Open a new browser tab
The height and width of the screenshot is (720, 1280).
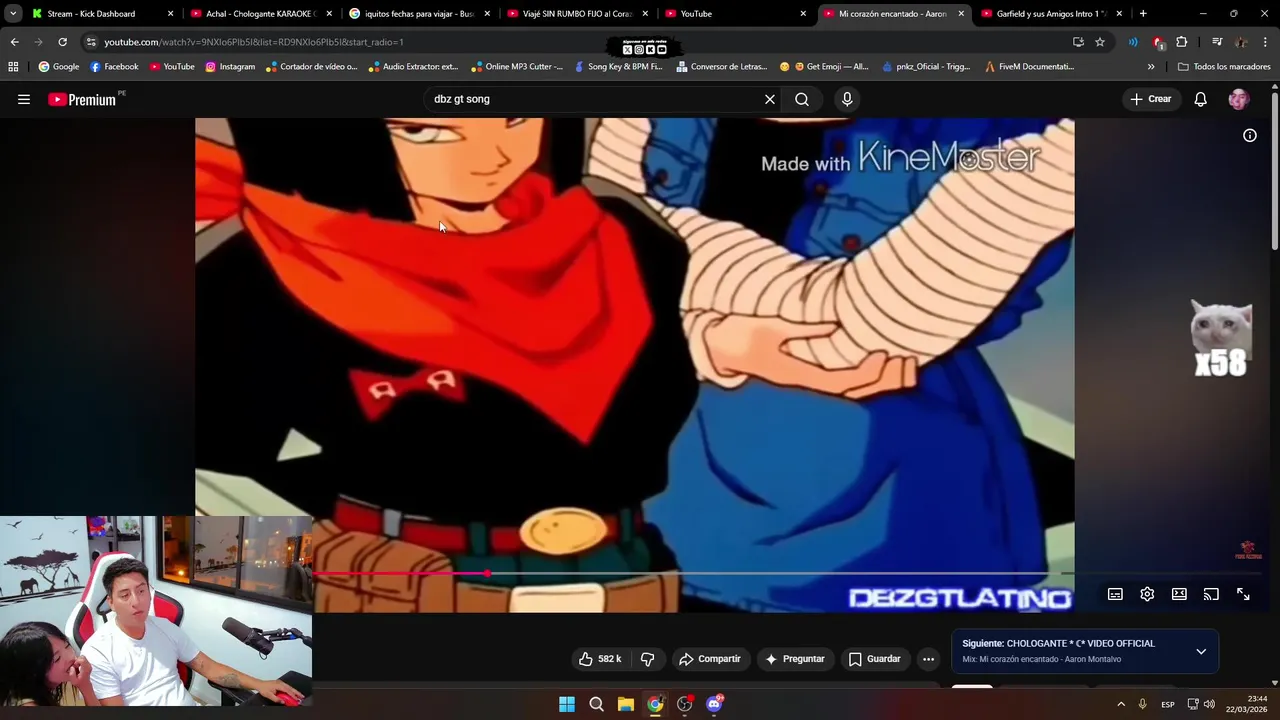(x=1143, y=14)
